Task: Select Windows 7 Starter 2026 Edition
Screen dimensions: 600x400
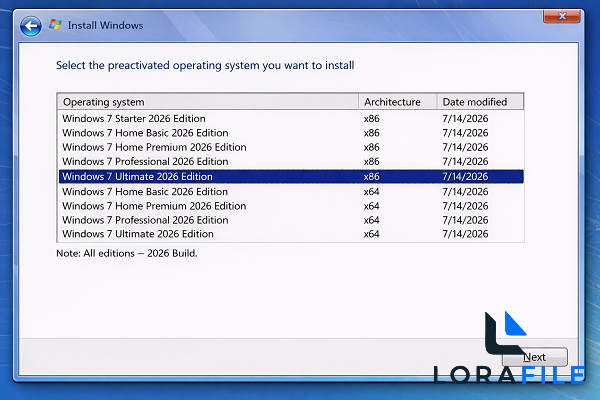Action: pos(291,119)
